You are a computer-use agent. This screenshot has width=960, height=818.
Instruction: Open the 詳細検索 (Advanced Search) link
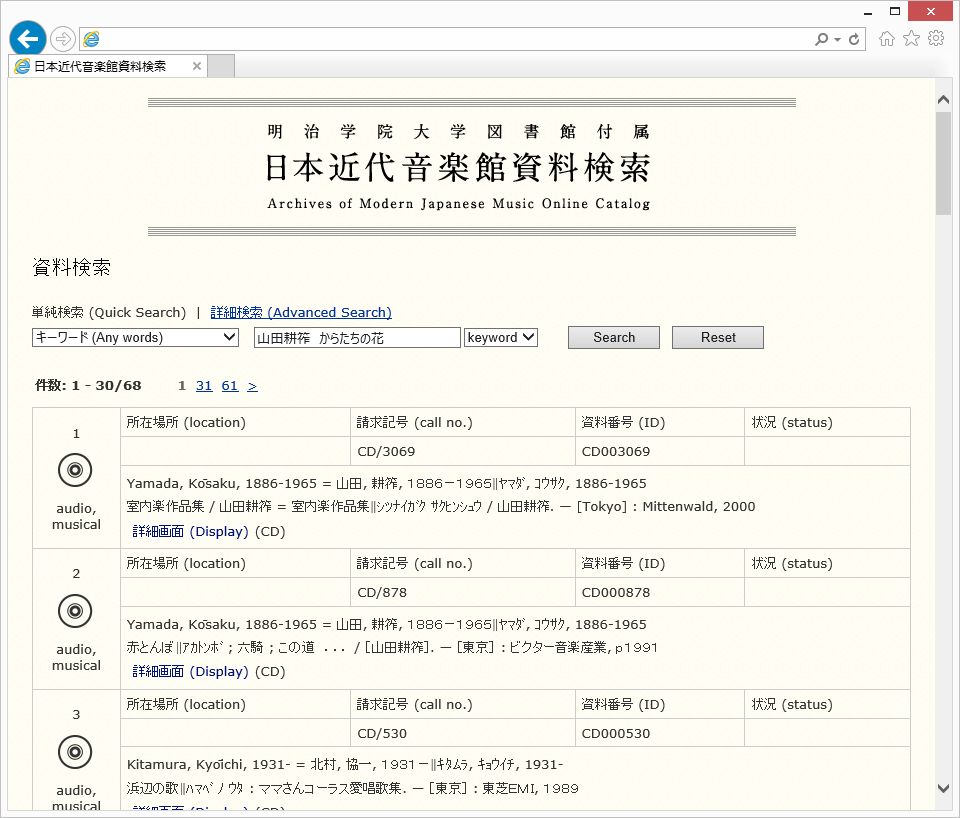(x=301, y=313)
